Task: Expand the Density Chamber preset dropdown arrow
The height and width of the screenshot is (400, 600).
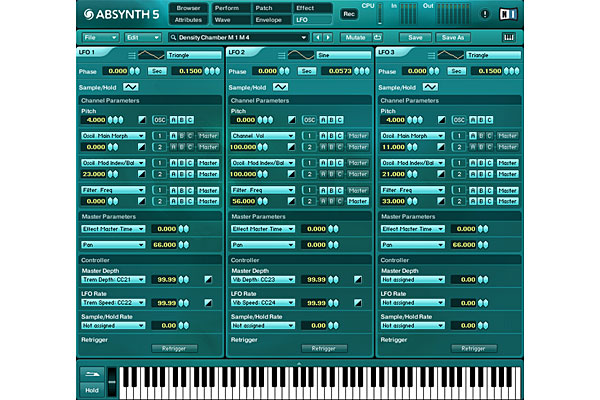Action: point(303,38)
